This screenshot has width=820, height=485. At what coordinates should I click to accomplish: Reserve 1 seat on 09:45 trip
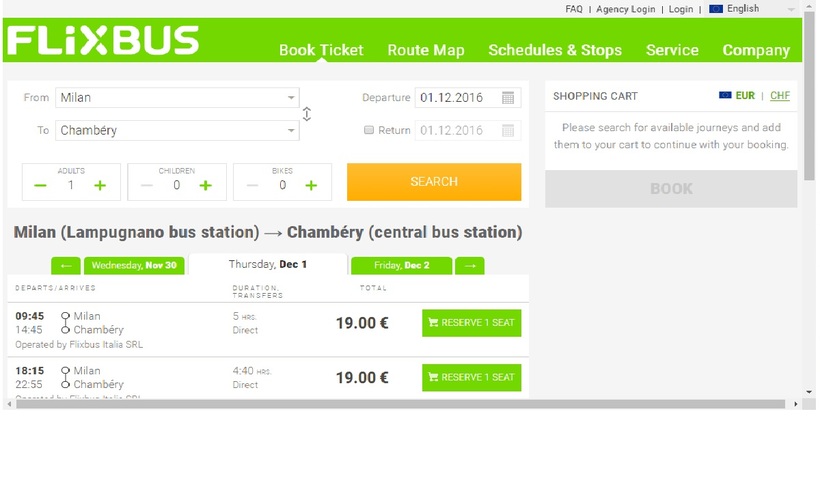(x=471, y=323)
